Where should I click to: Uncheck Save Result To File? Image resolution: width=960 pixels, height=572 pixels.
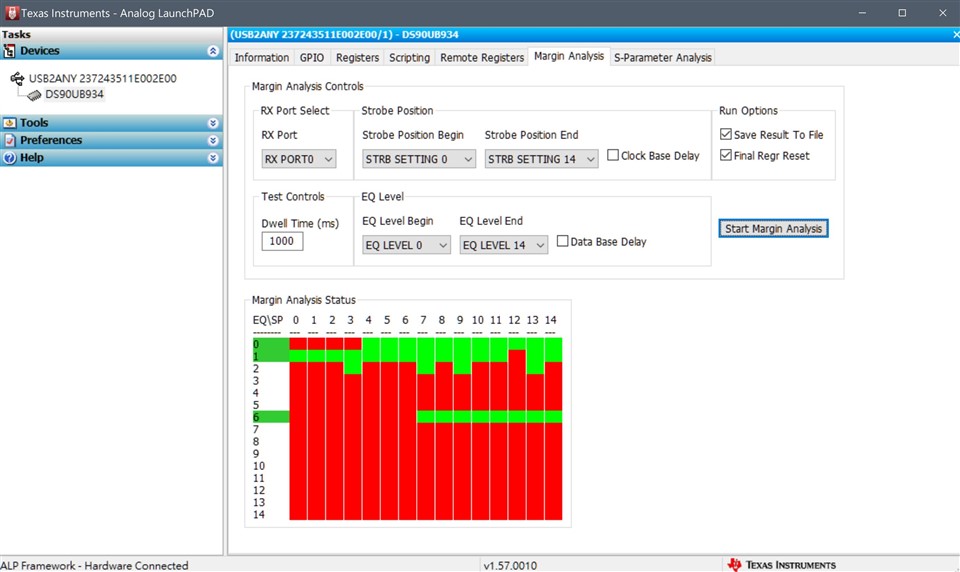[726, 134]
